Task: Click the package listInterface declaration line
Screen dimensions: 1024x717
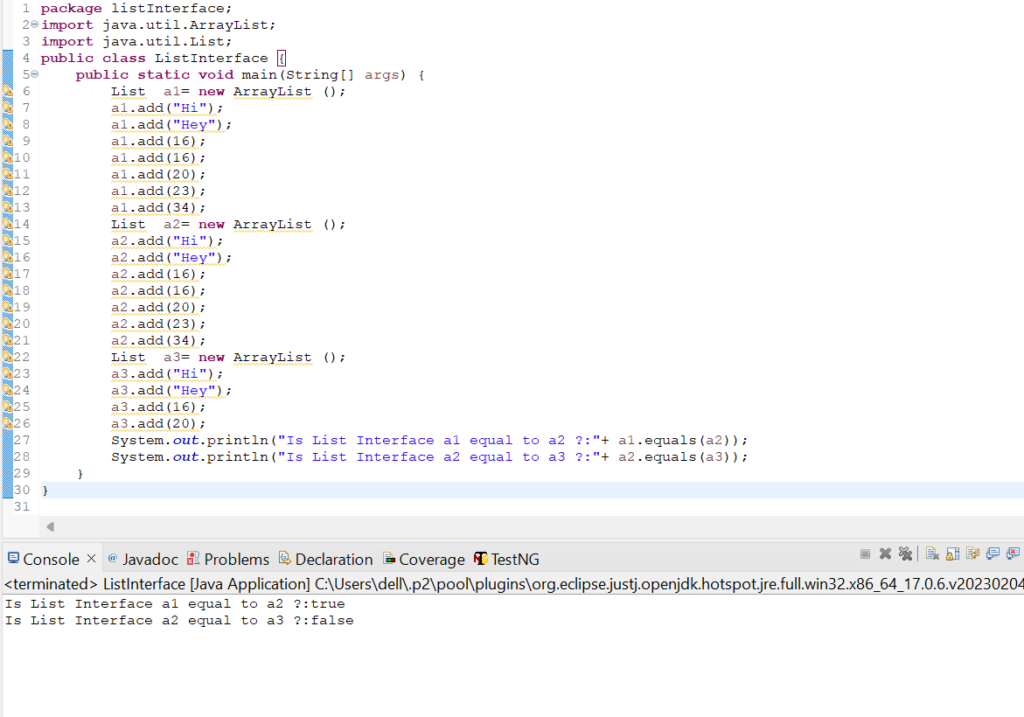Action: coord(136,8)
